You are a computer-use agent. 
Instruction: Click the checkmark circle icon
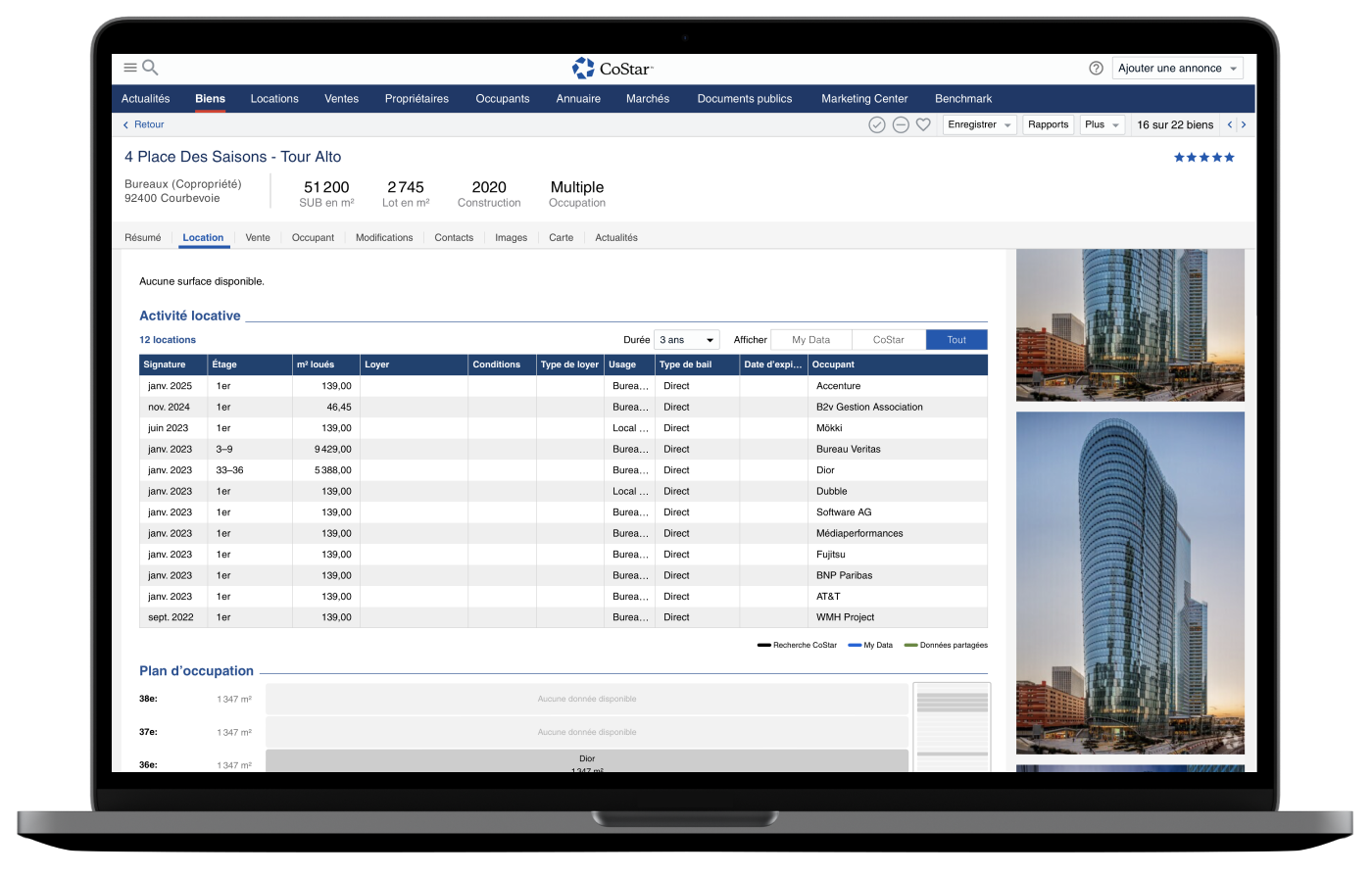877,125
